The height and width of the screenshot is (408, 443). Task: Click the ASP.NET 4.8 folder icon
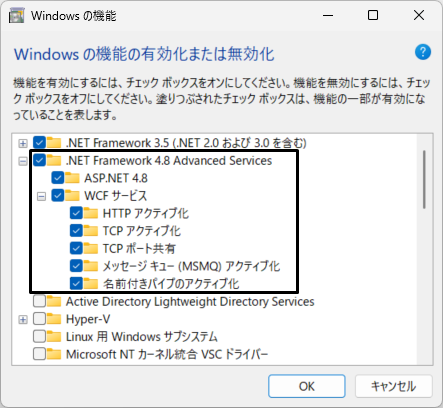(72, 178)
